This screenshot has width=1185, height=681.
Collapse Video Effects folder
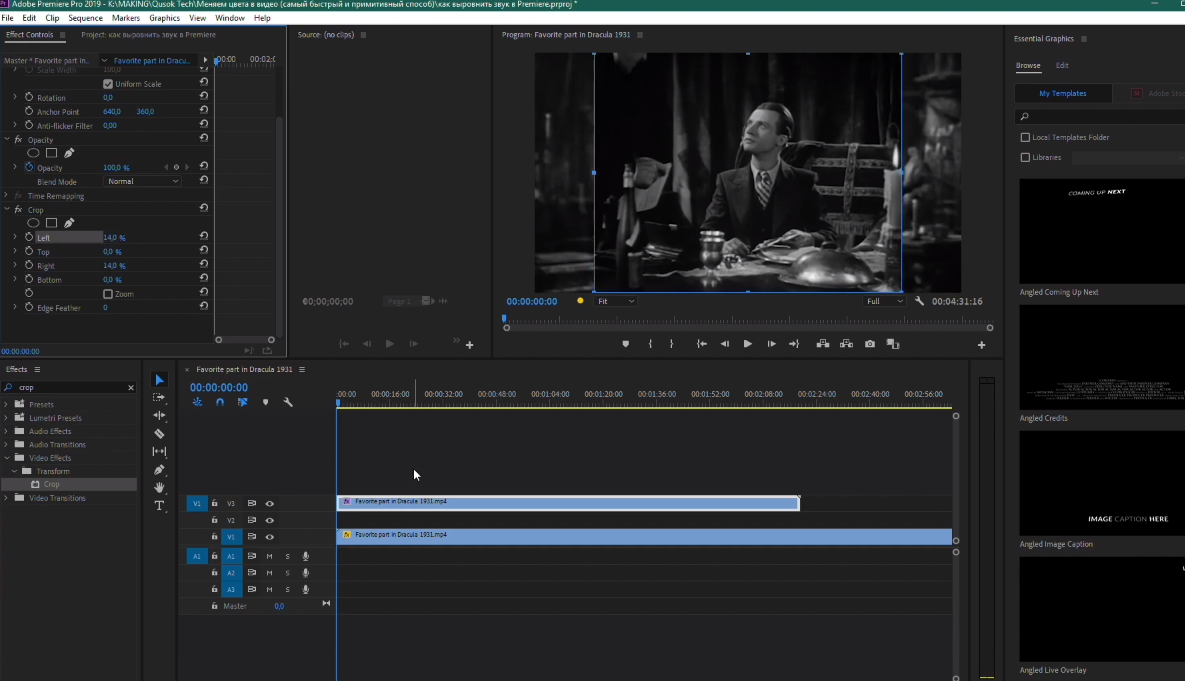coord(7,458)
